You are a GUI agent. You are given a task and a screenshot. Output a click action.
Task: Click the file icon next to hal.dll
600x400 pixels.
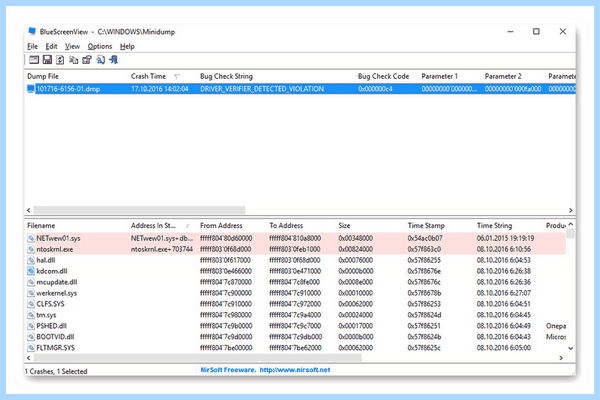tap(31, 260)
